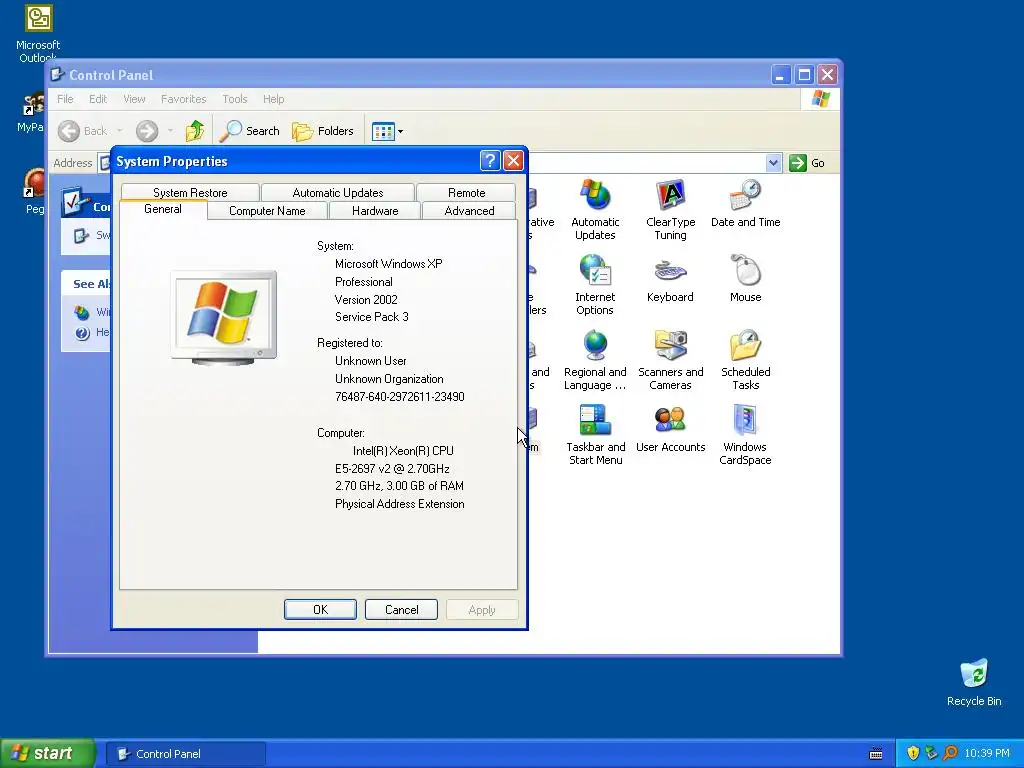The height and width of the screenshot is (768, 1024).
Task: Click the Up folder toolbar icon
Action: click(x=195, y=131)
